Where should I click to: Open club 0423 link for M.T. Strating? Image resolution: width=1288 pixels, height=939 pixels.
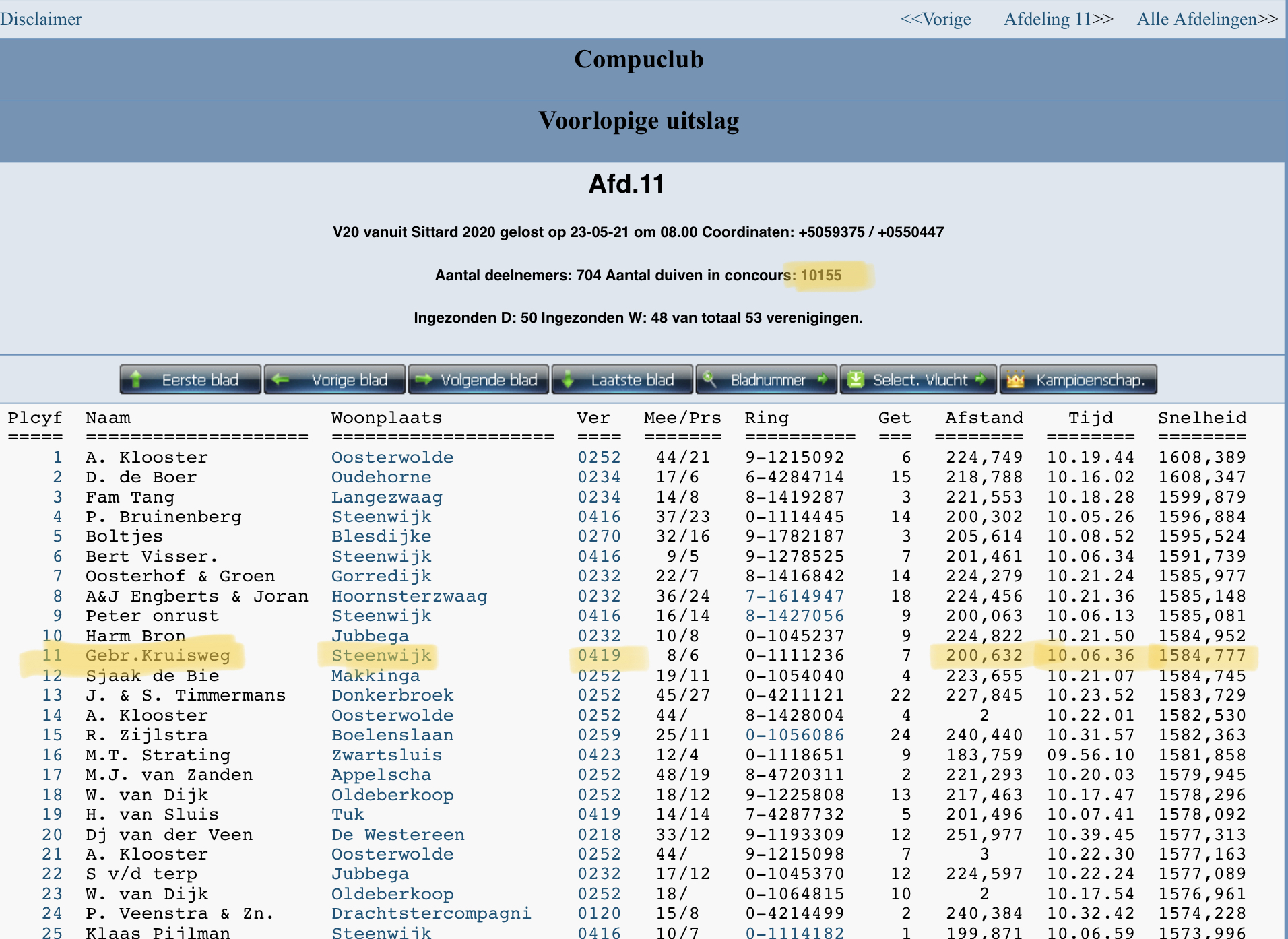pos(599,755)
